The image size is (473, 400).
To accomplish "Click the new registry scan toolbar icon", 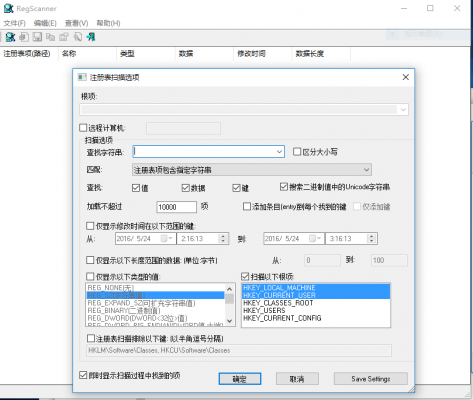I will click(x=10, y=37).
